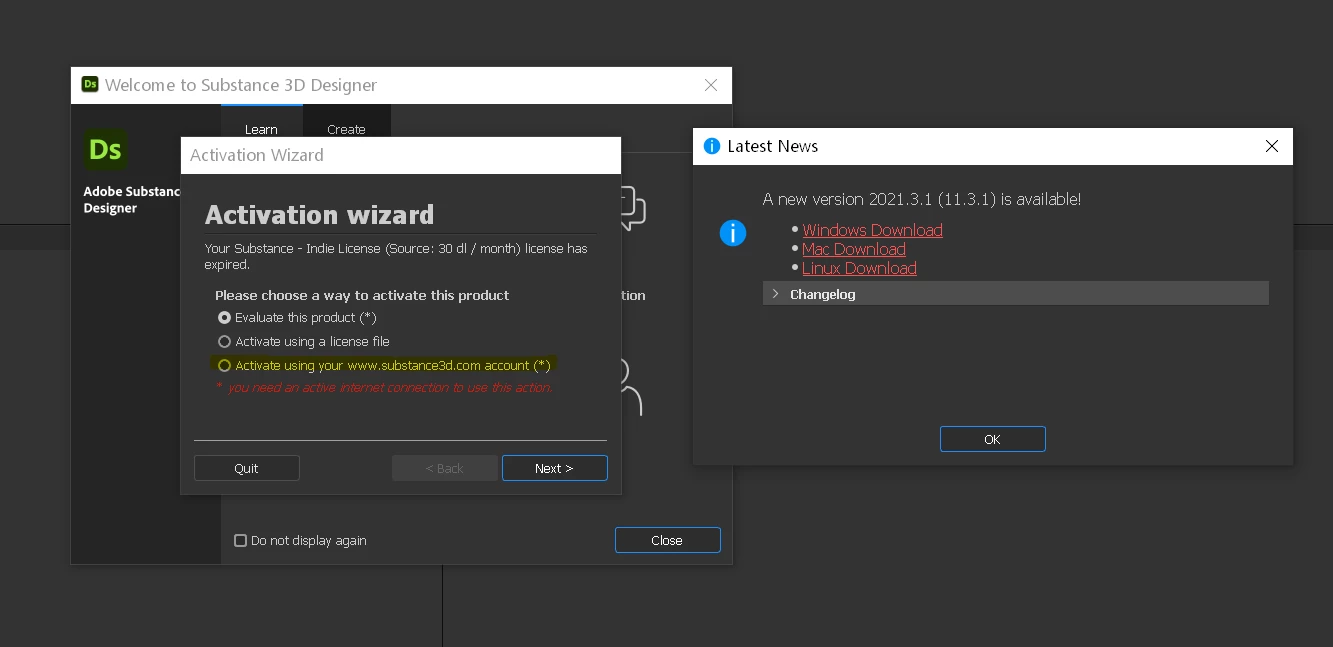
Task: Click the Activation wizard heading
Action: pyautogui.click(x=319, y=214)
